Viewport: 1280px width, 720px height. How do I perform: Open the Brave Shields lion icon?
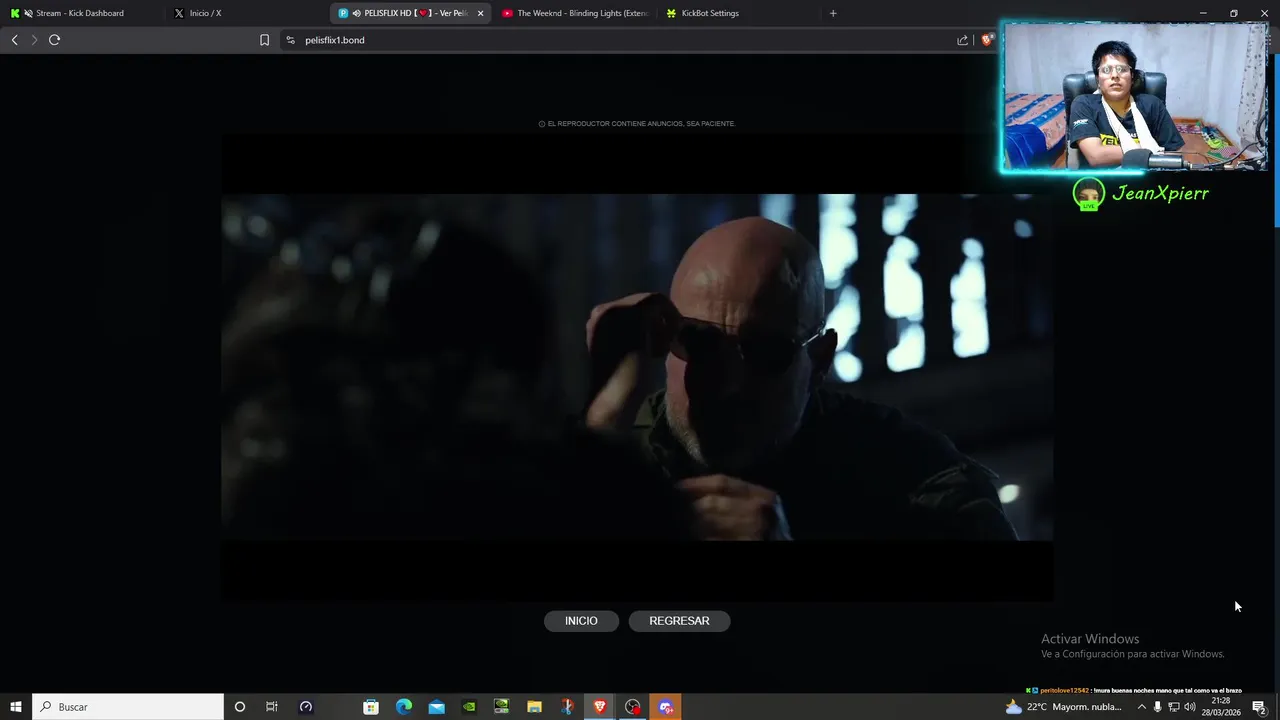pos(987,40)
